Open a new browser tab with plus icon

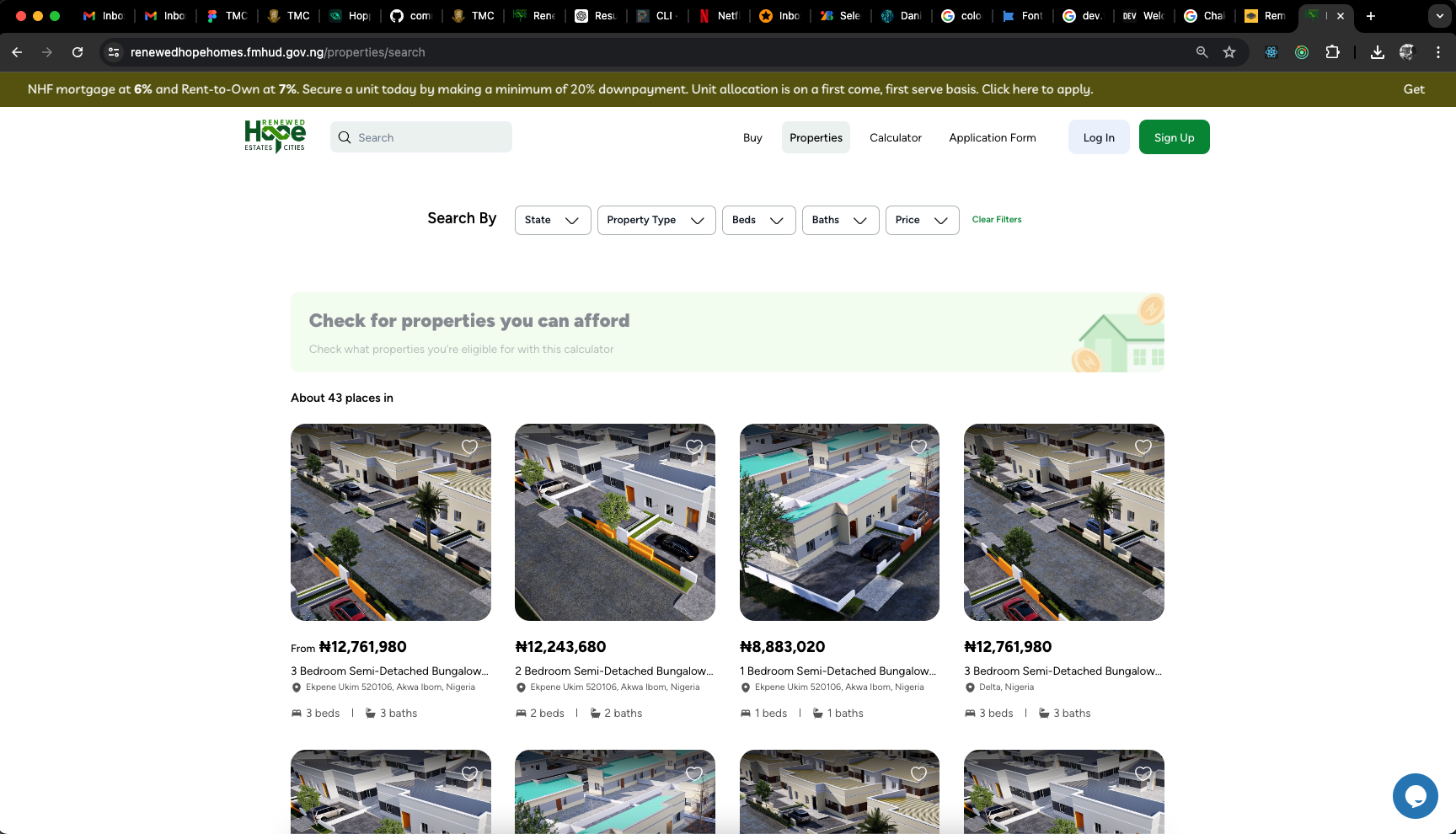(1371, 16)
